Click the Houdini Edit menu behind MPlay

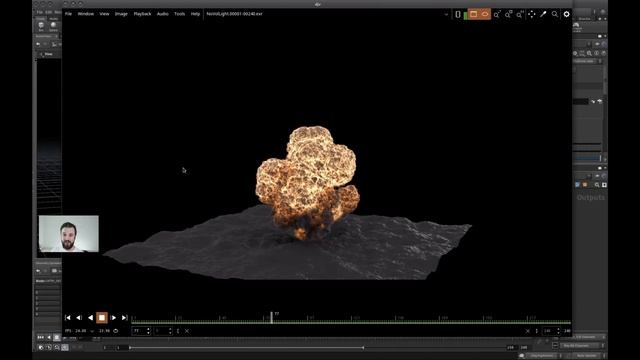[x=49, y=12]
